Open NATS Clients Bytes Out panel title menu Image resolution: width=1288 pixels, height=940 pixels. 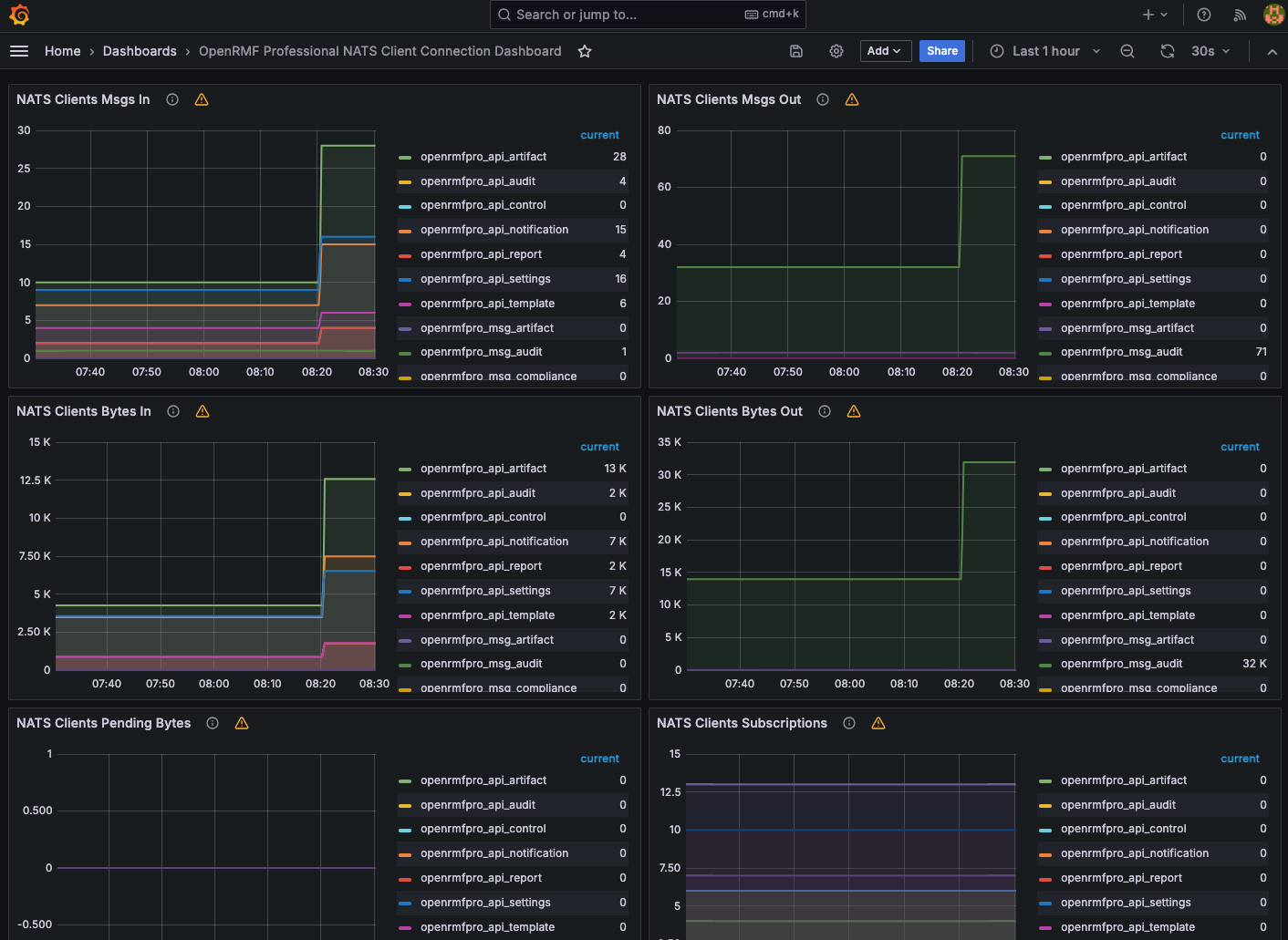[x=730, y=411]
